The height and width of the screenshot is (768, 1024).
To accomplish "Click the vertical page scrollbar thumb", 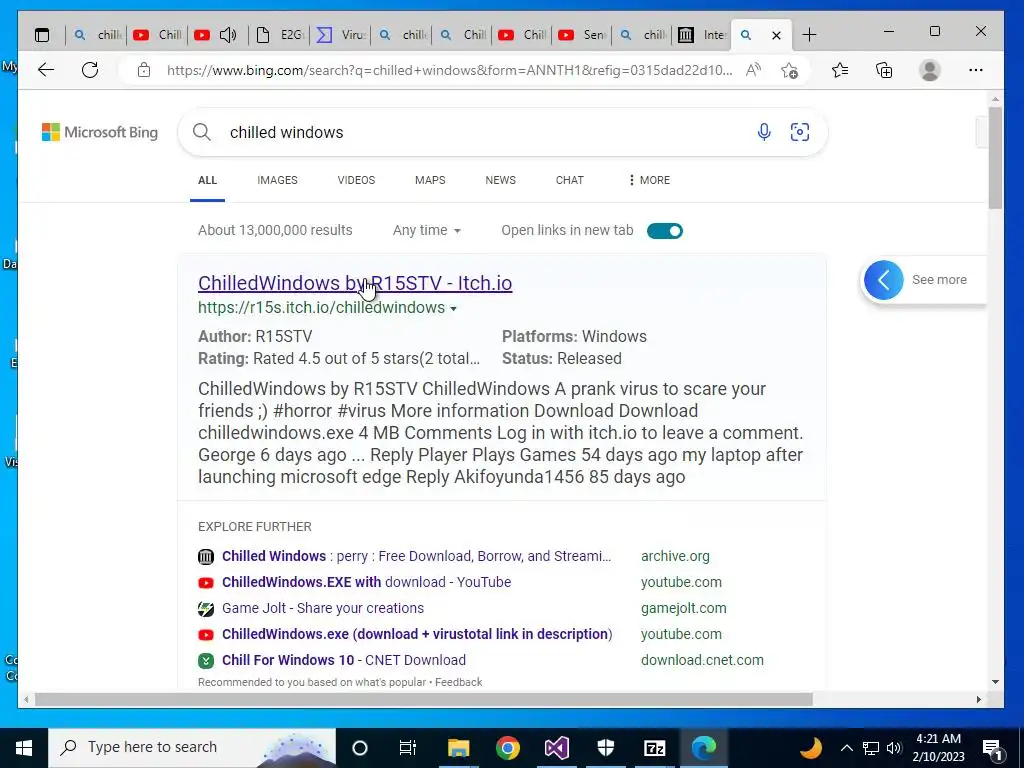I will coord(995,158).
